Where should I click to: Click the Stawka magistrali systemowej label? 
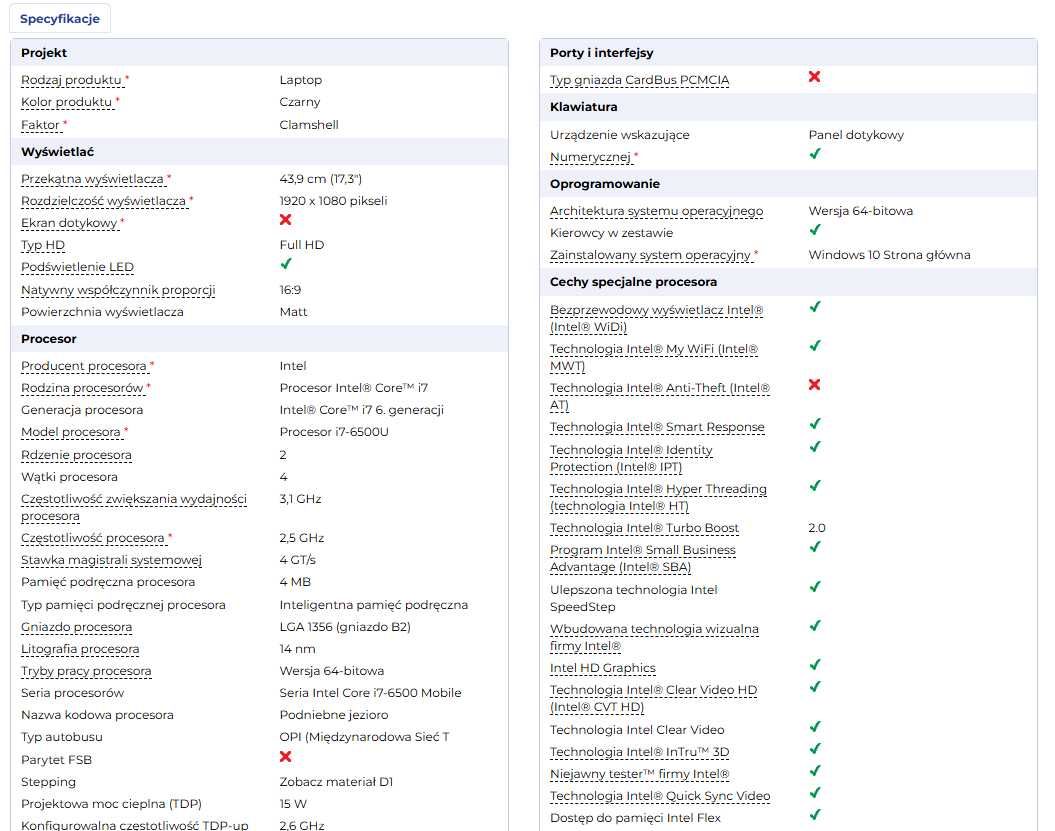tap(111, 560)
